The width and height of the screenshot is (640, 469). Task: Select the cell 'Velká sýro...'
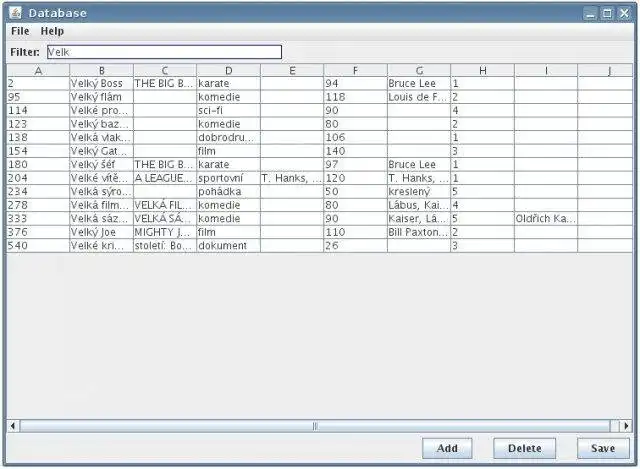click(x=102, y=191)
